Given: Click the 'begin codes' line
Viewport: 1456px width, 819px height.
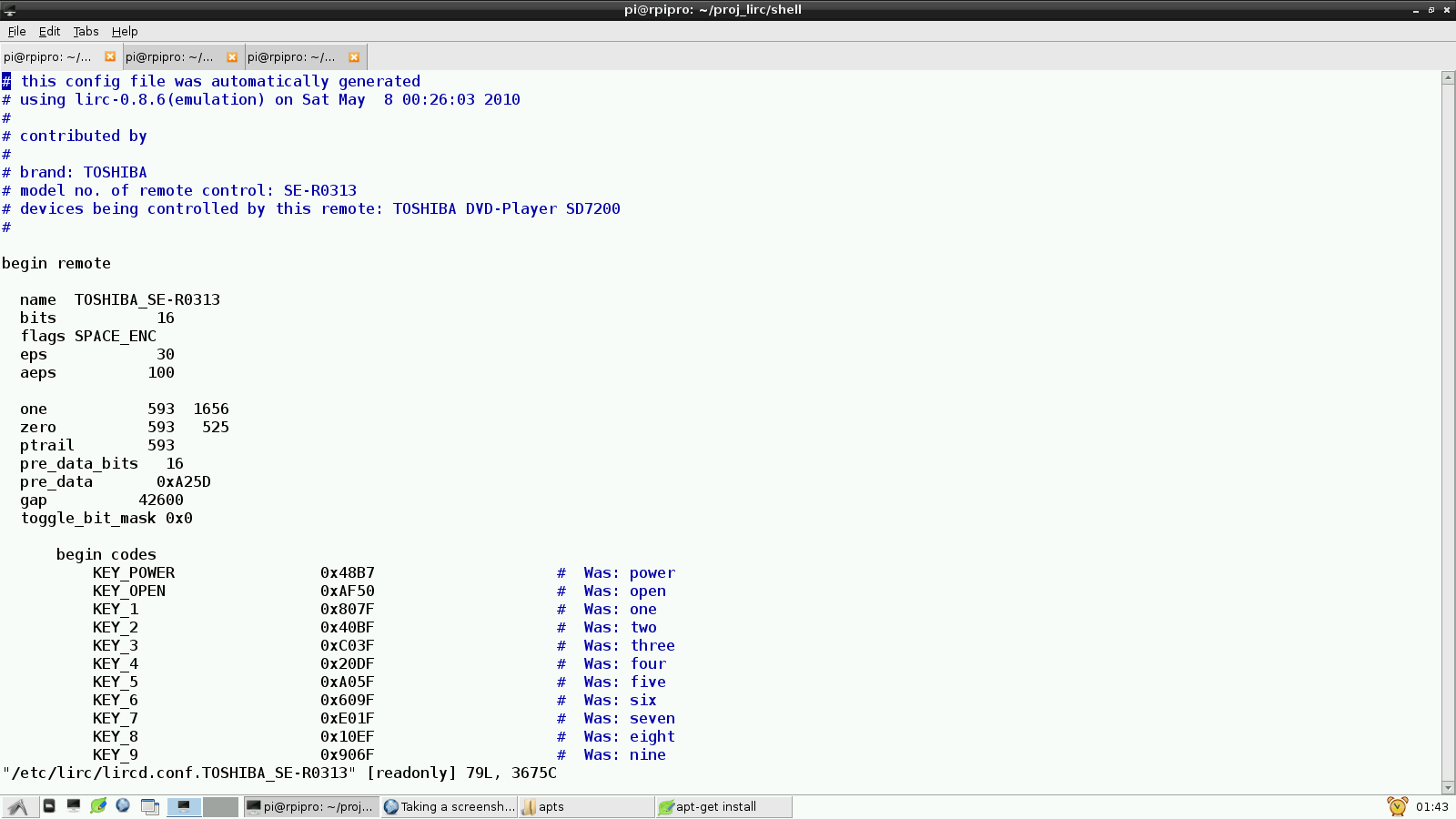Looking at the screenshot, I should pos(106,554).
